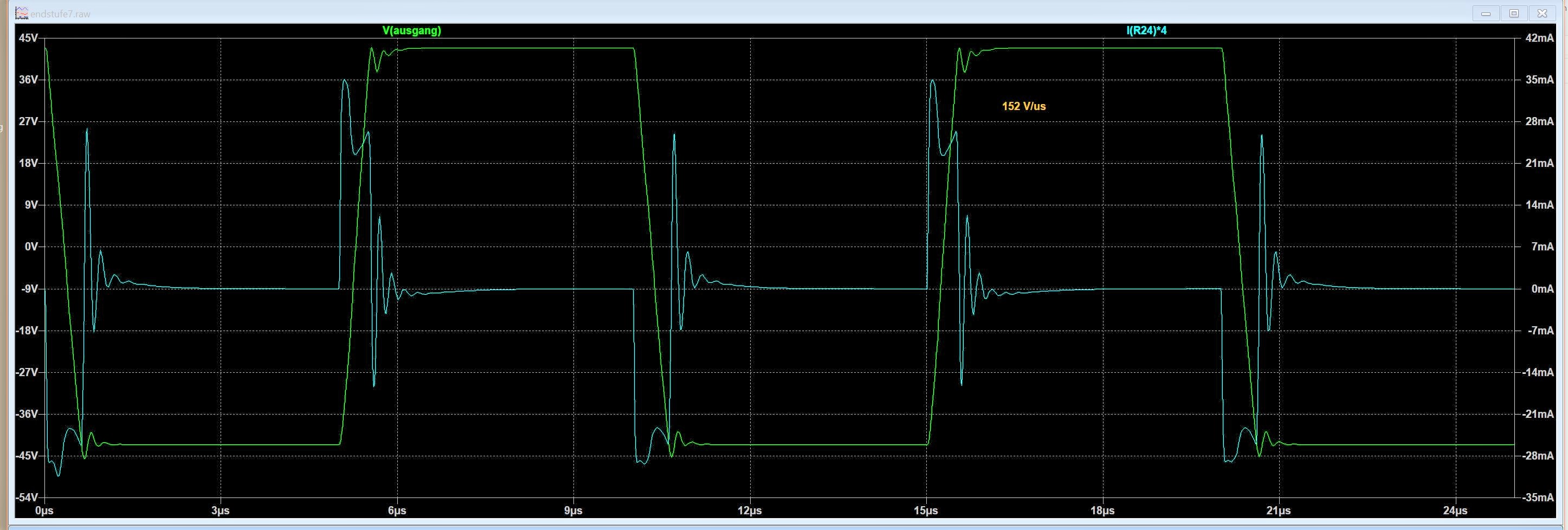This screenshot has width=1568, height=530.
Task: Select the 152 V/us annotation text
Action: coord(1023,106)
